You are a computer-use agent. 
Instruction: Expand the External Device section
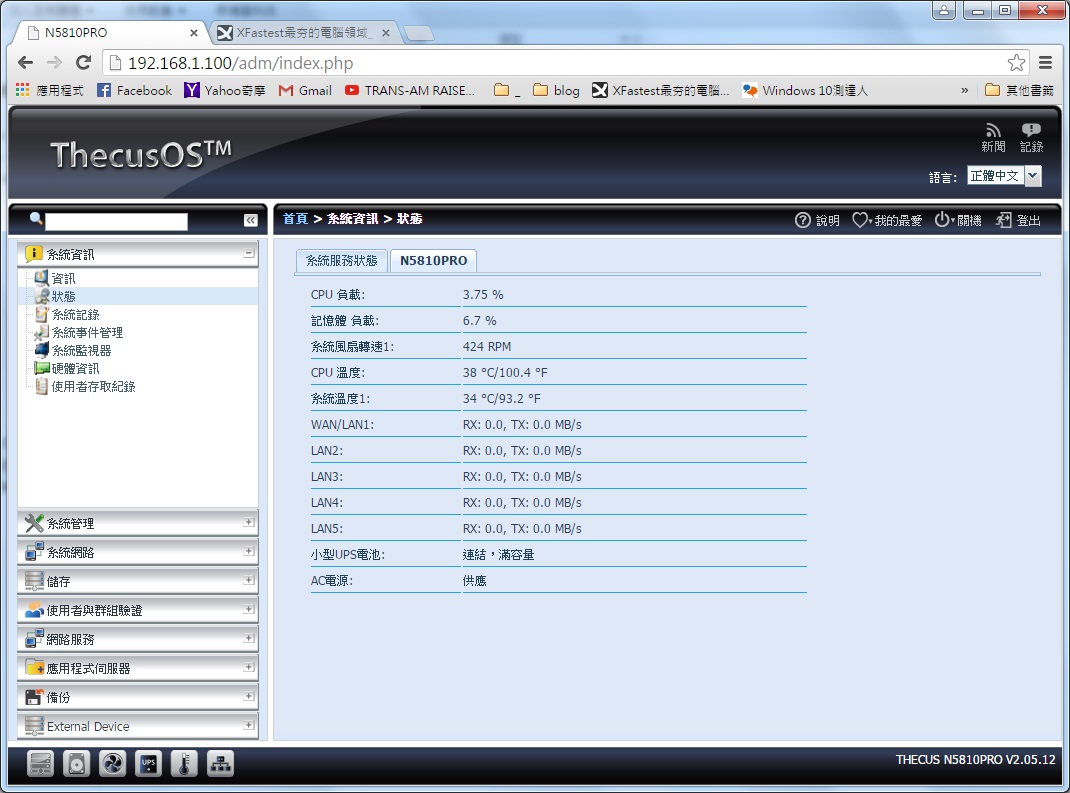click(x=249, y=725)
